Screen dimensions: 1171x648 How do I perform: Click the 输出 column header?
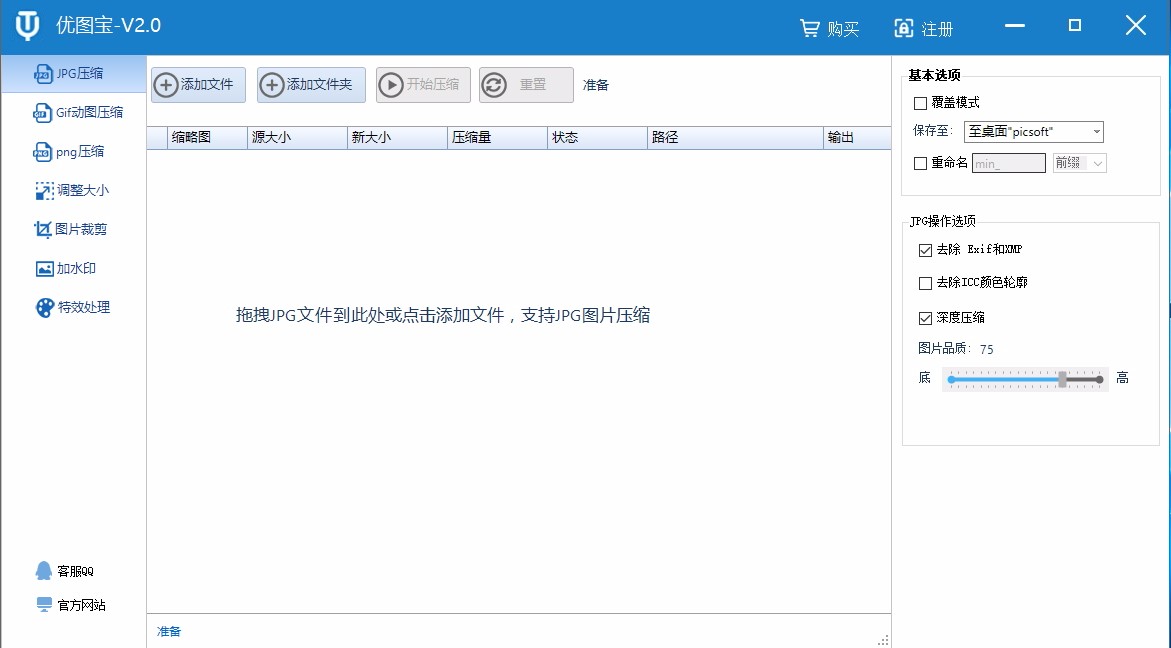coord(857,137)
